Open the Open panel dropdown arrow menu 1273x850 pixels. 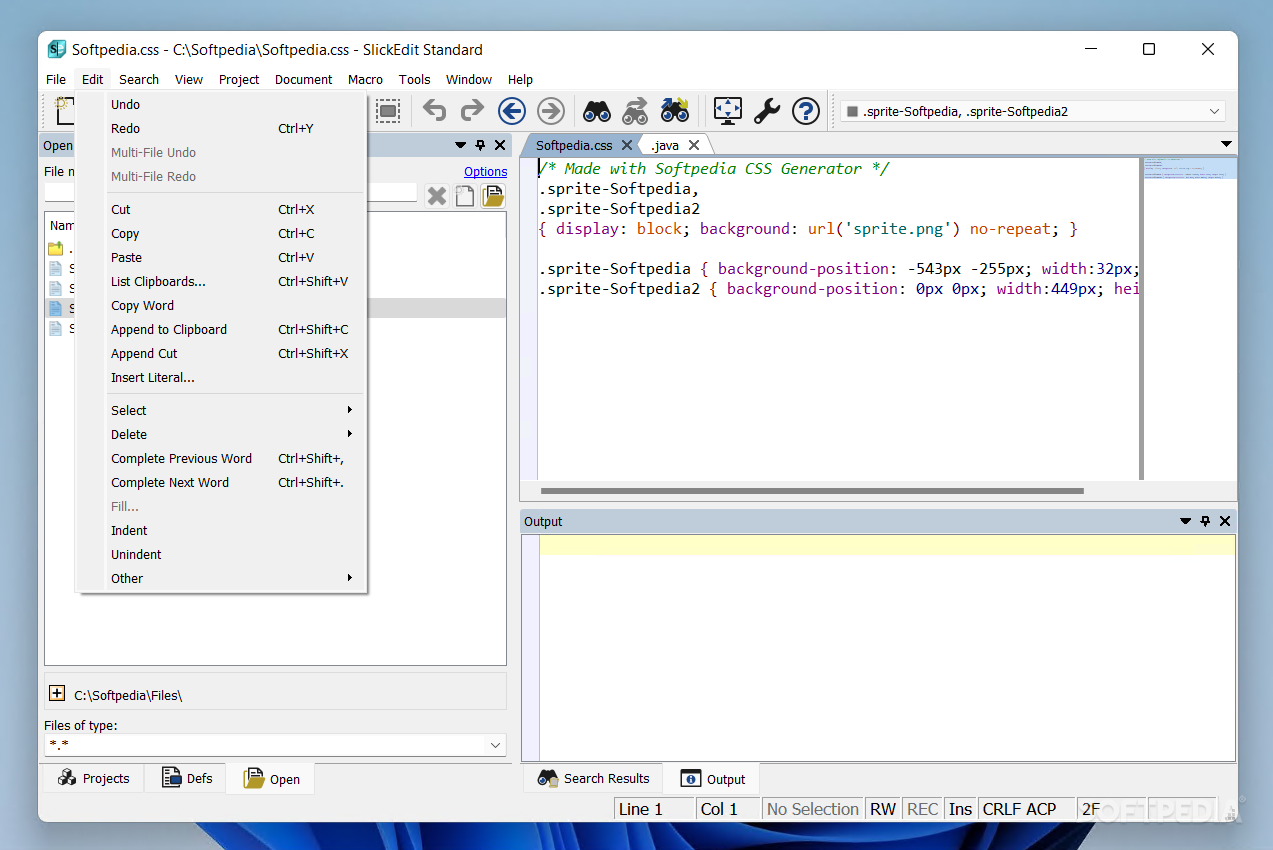pos(461,145)
